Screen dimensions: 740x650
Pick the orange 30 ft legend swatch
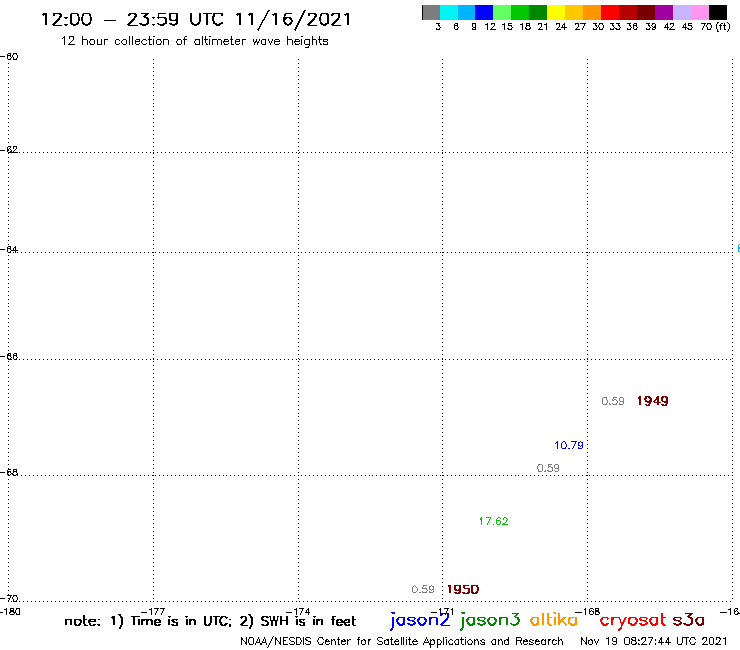pos(592,12)
